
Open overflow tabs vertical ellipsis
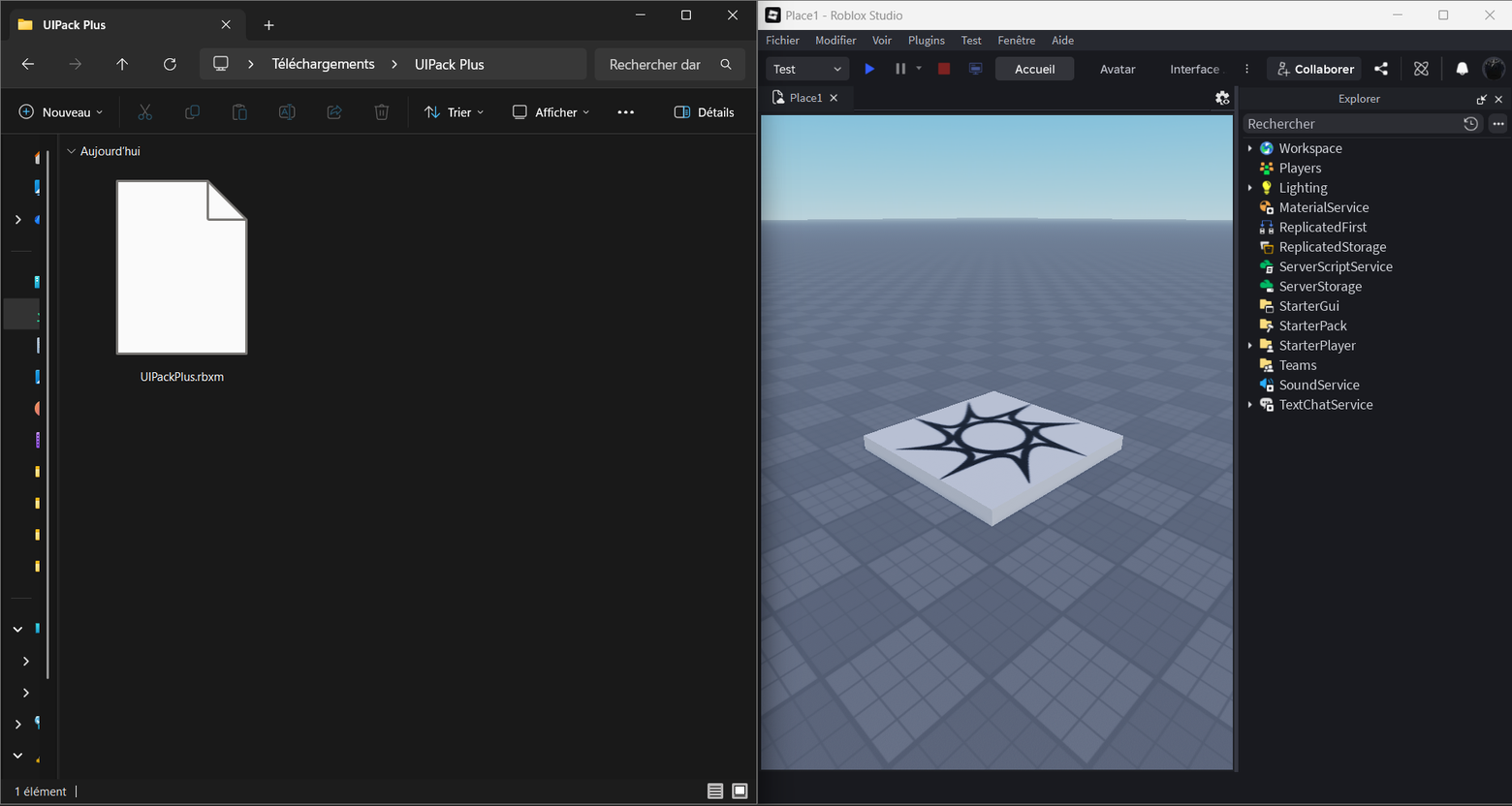click(x=1246, y=69)
